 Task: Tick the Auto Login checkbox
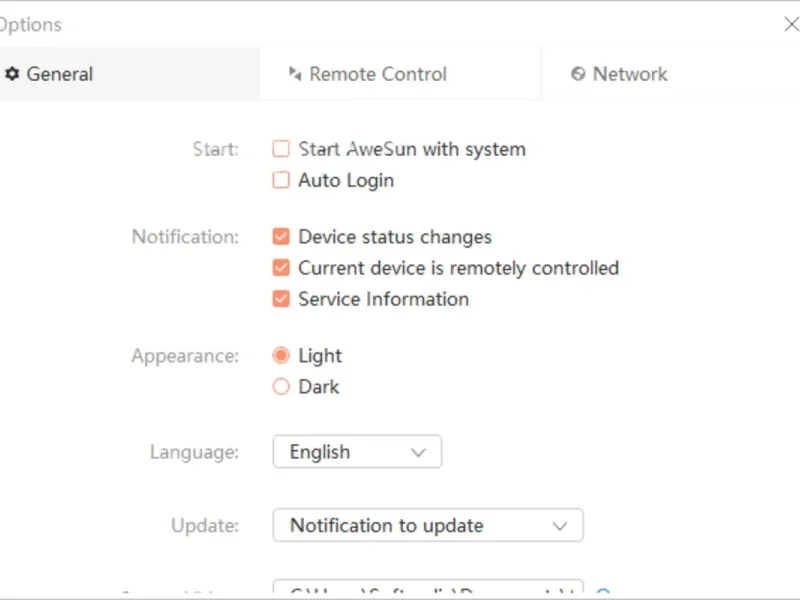click(281, 181)
